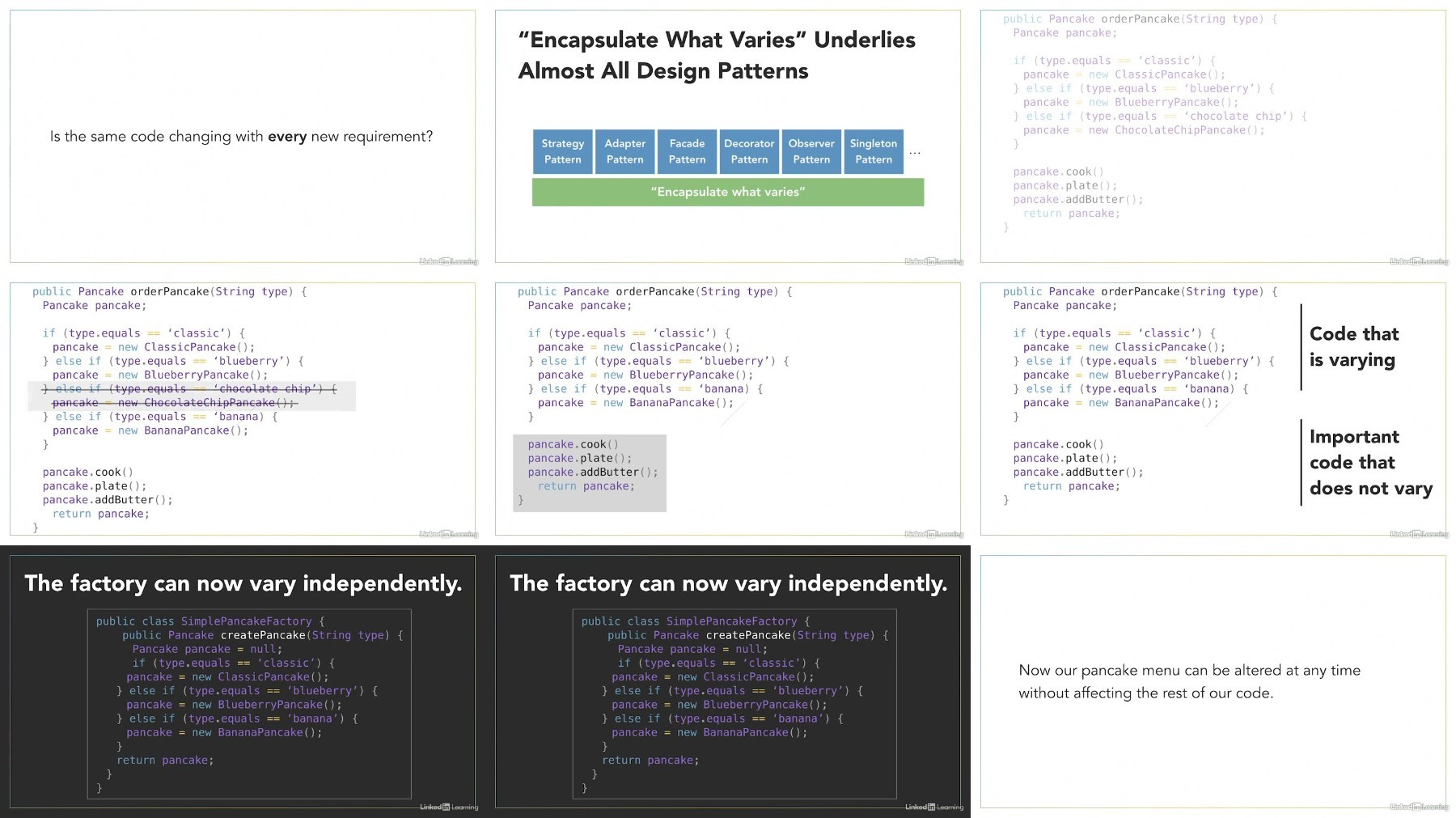
Task: Select the Facade Pattern box
Action: (688, 151)
